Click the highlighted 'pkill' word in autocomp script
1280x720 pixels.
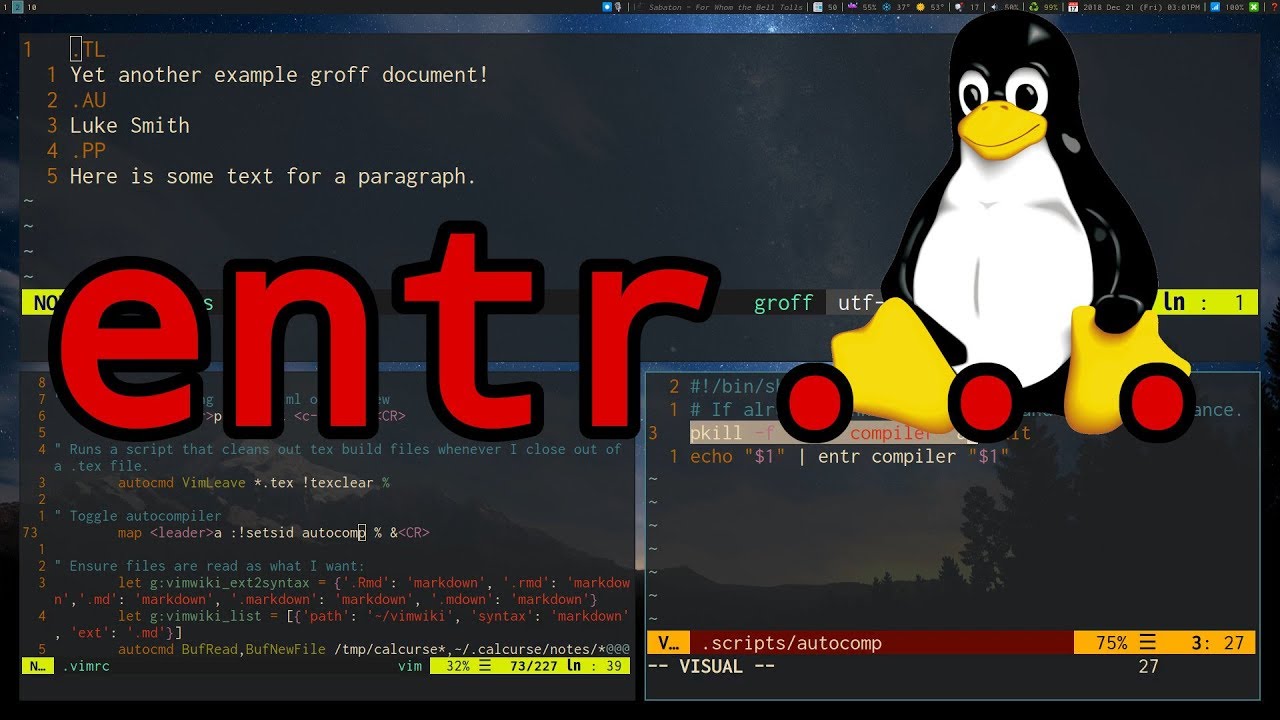pyautogui.click(x=716, y=433)
